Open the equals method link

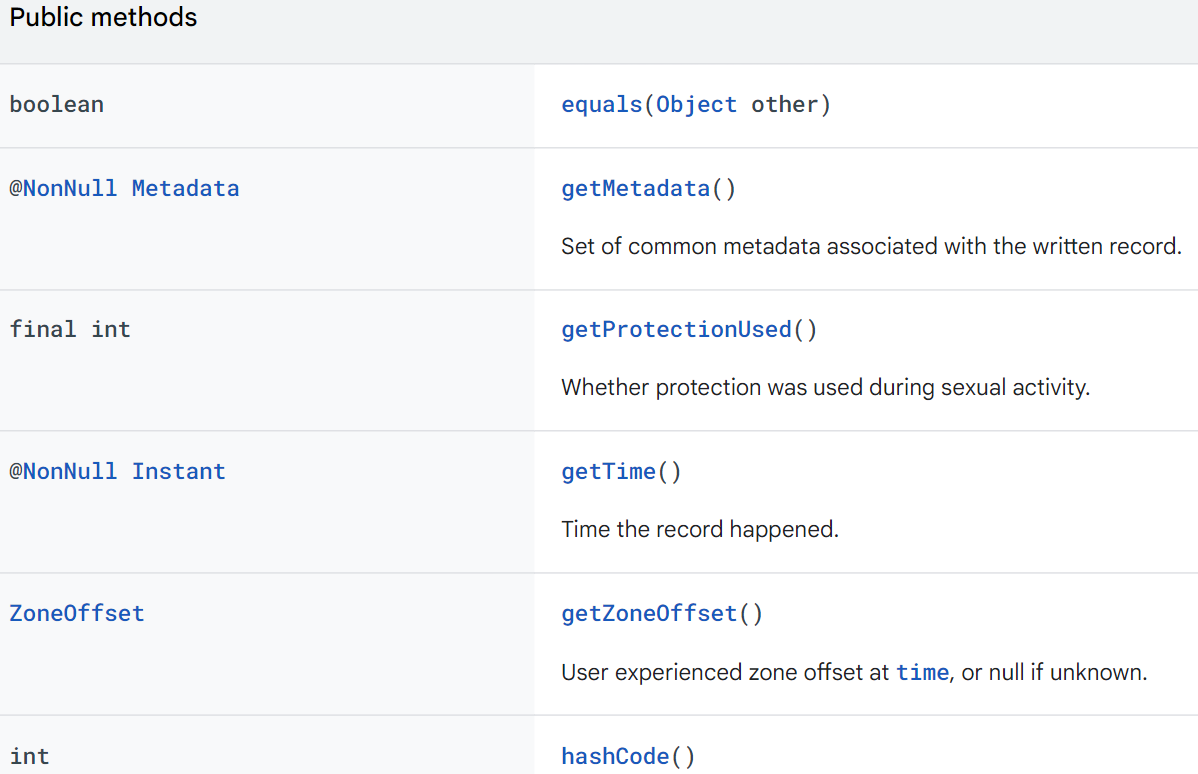[x=601, y=105]
